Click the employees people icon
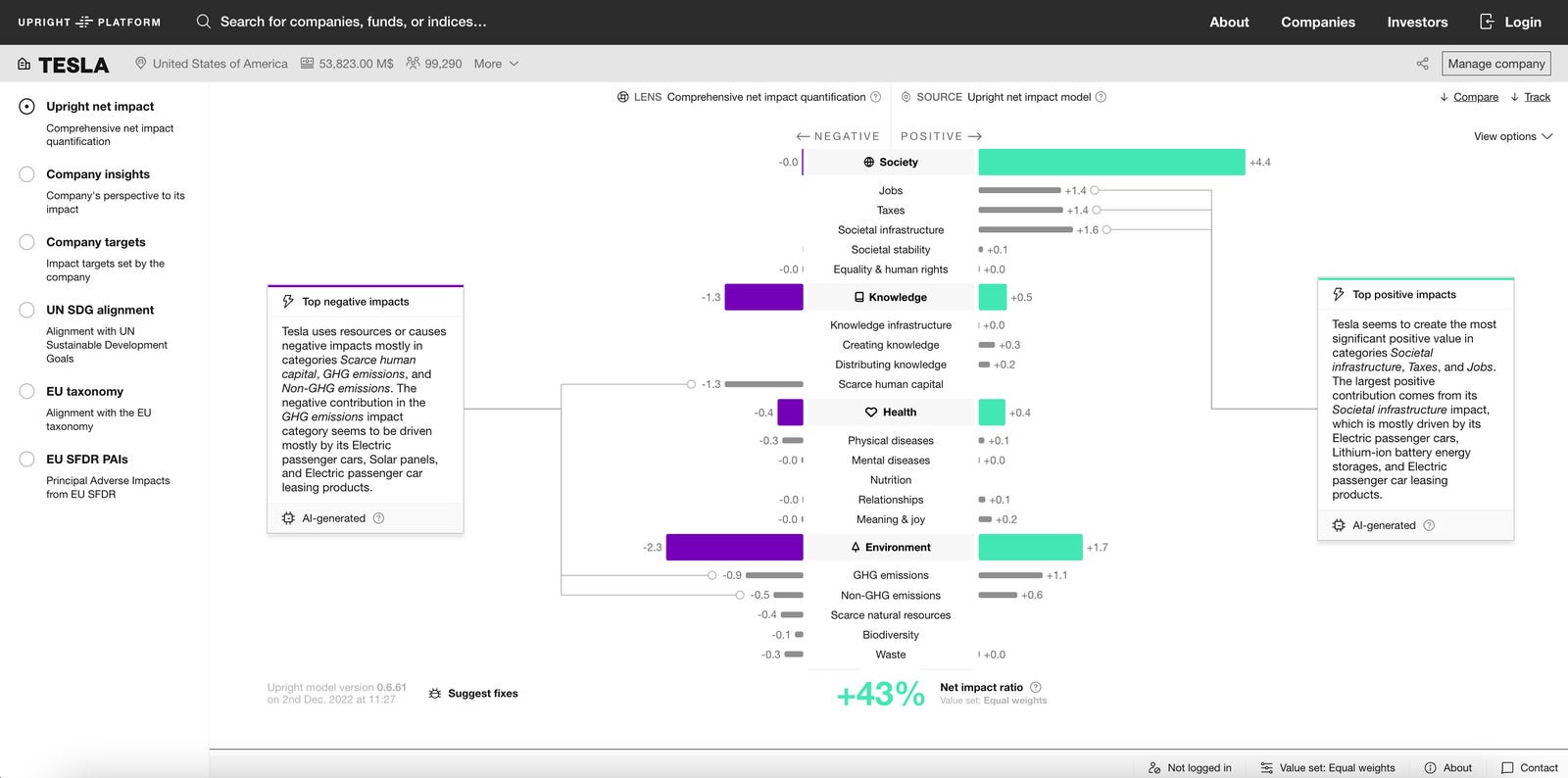1568x778 pixels. click(413, 64)
